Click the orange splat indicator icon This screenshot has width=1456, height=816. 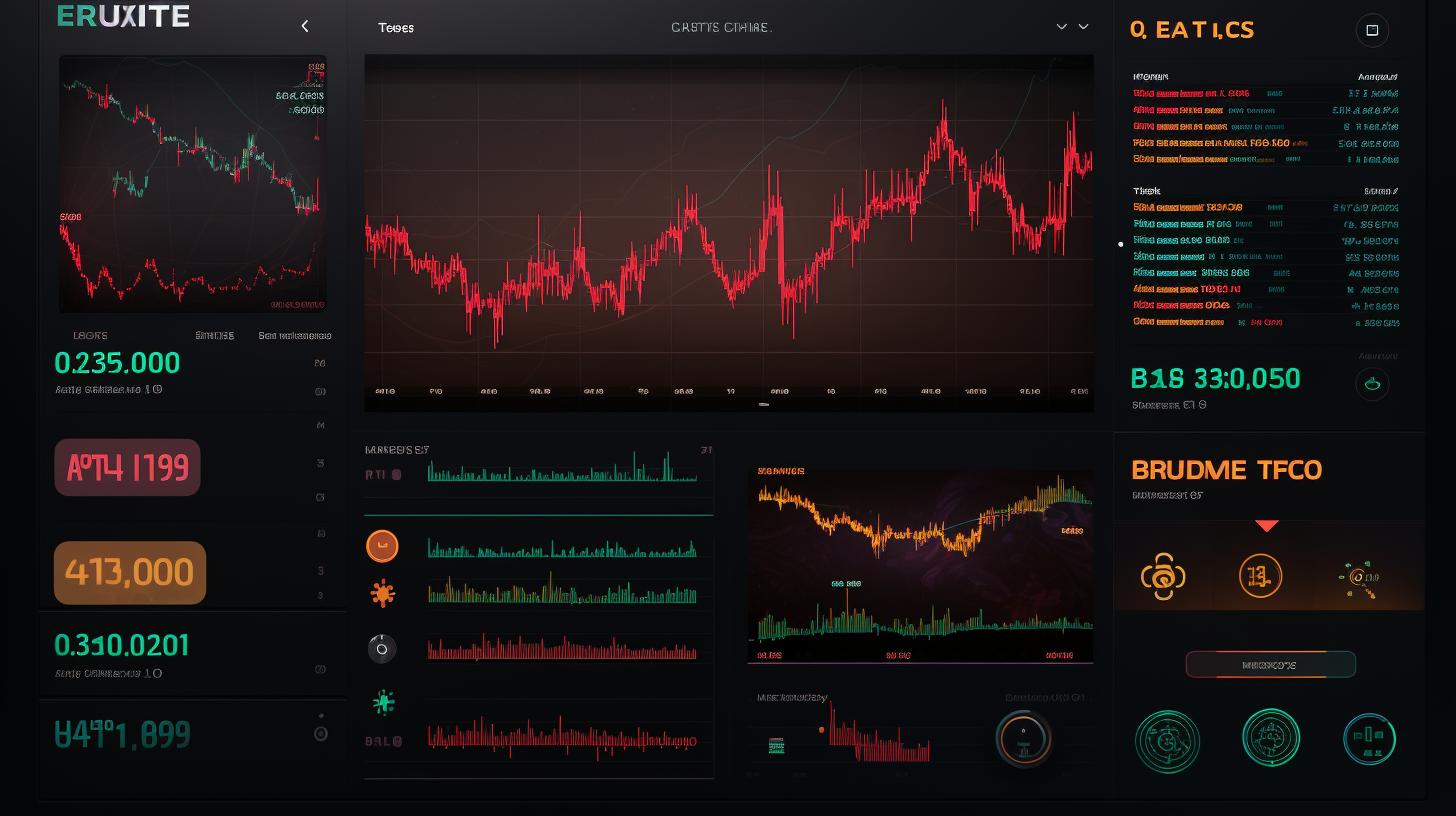click(382, 594)
